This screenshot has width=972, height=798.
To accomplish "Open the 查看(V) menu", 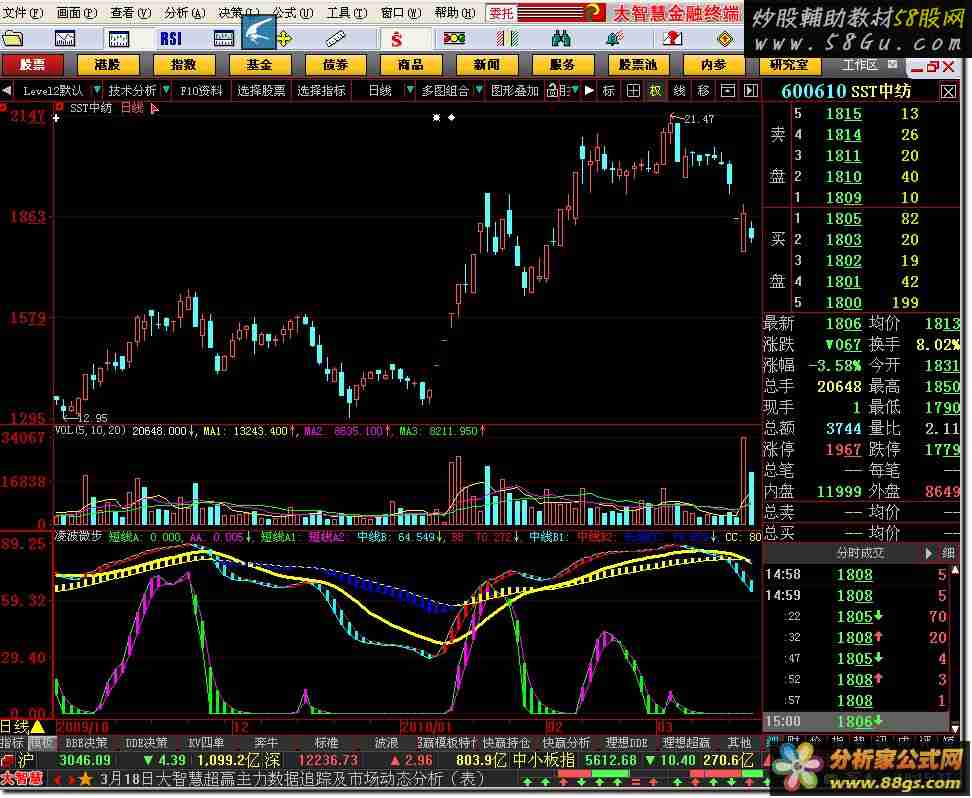I will click(x=131, y=13).
